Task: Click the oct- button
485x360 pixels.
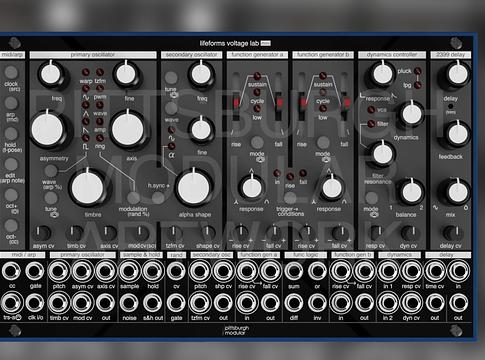Action: point(11,226)
